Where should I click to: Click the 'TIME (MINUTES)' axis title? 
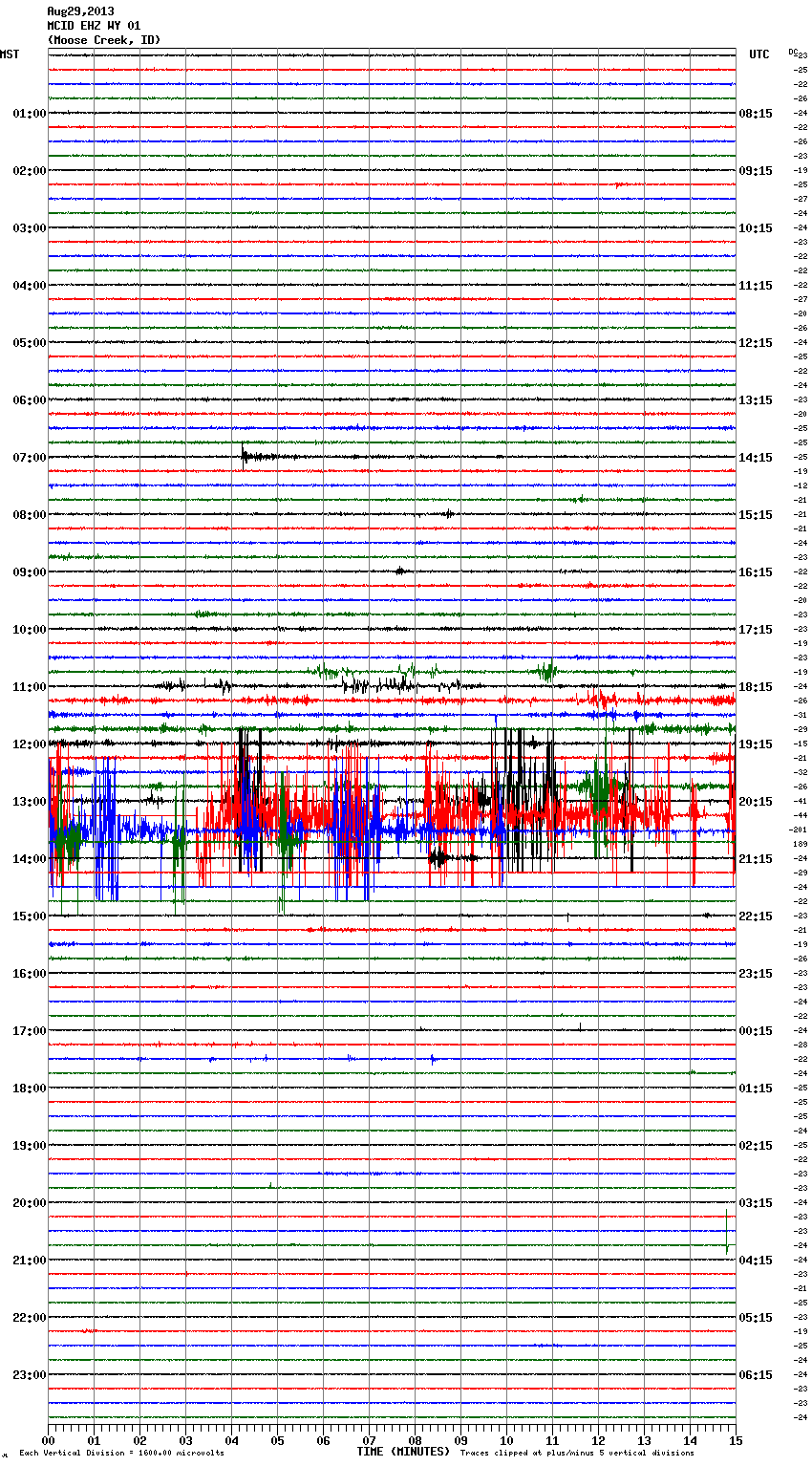pos(403,1452)
